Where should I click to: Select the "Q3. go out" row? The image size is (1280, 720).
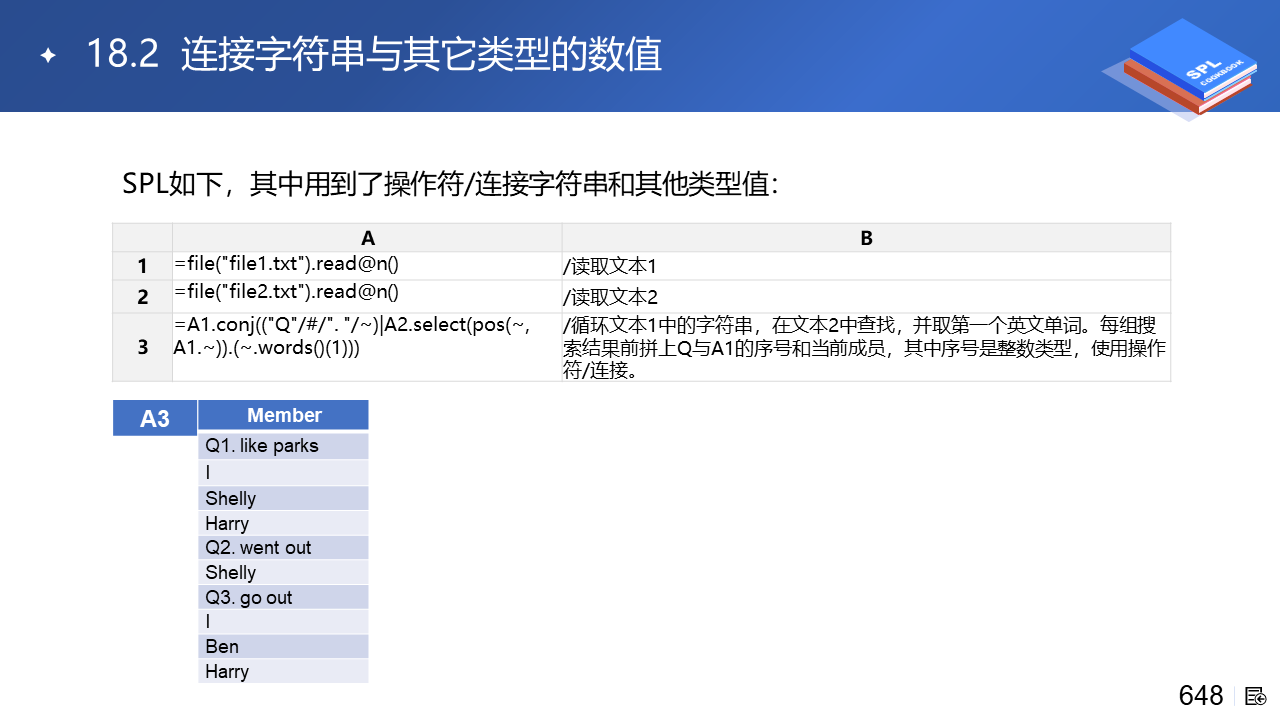click(x=284, y=597)
